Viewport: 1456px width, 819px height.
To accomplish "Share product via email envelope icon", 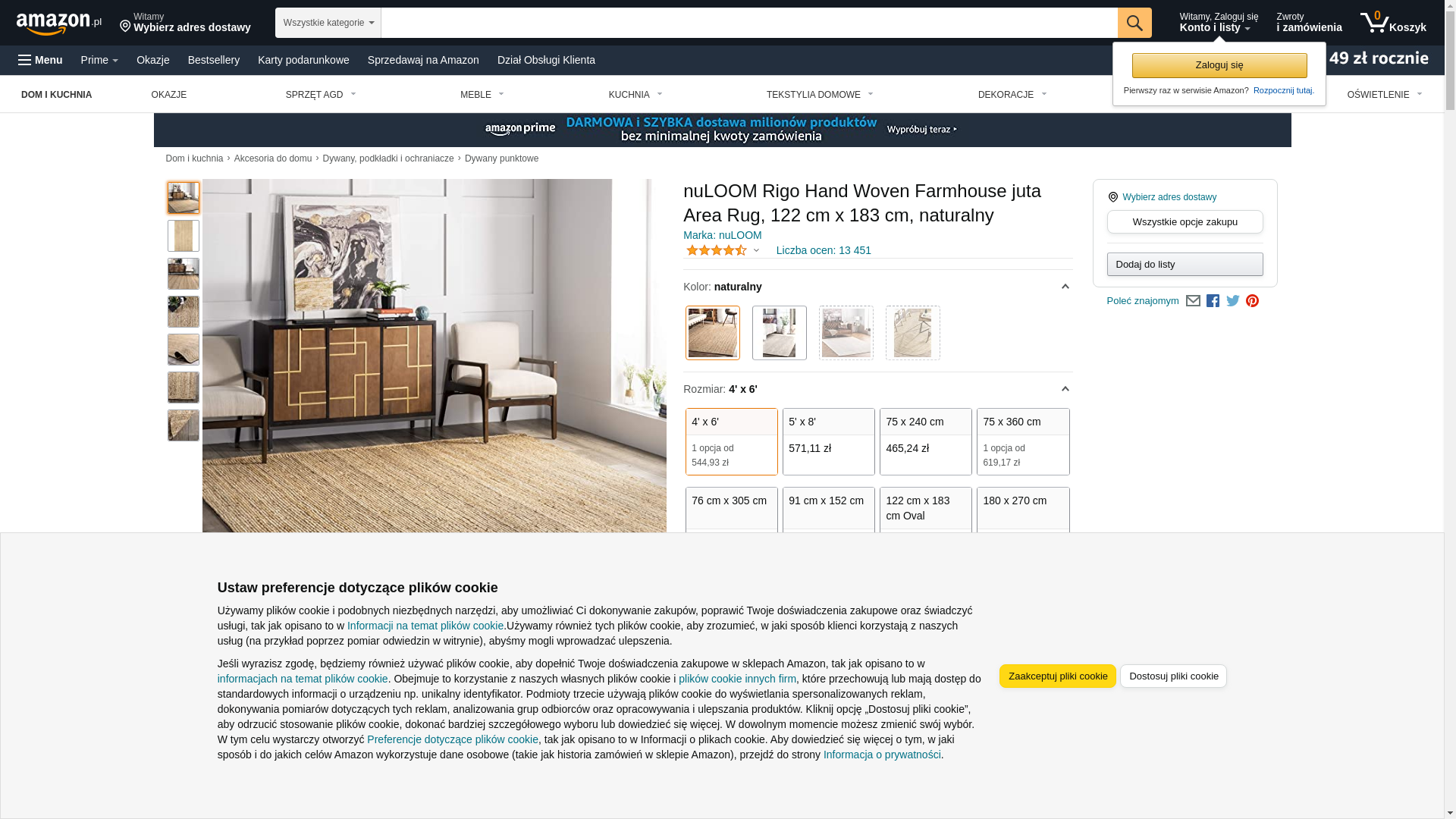I will click(1193, 301).
